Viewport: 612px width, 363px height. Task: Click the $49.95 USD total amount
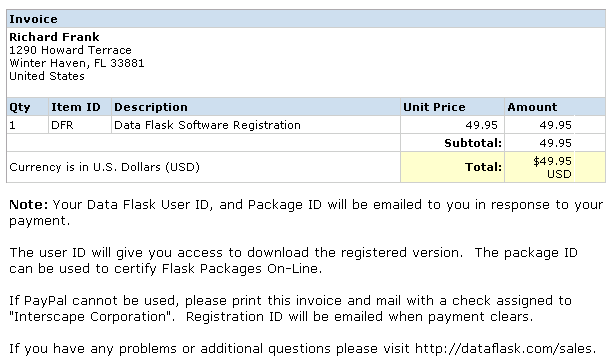pyautogui.click(x=552, y=167)
